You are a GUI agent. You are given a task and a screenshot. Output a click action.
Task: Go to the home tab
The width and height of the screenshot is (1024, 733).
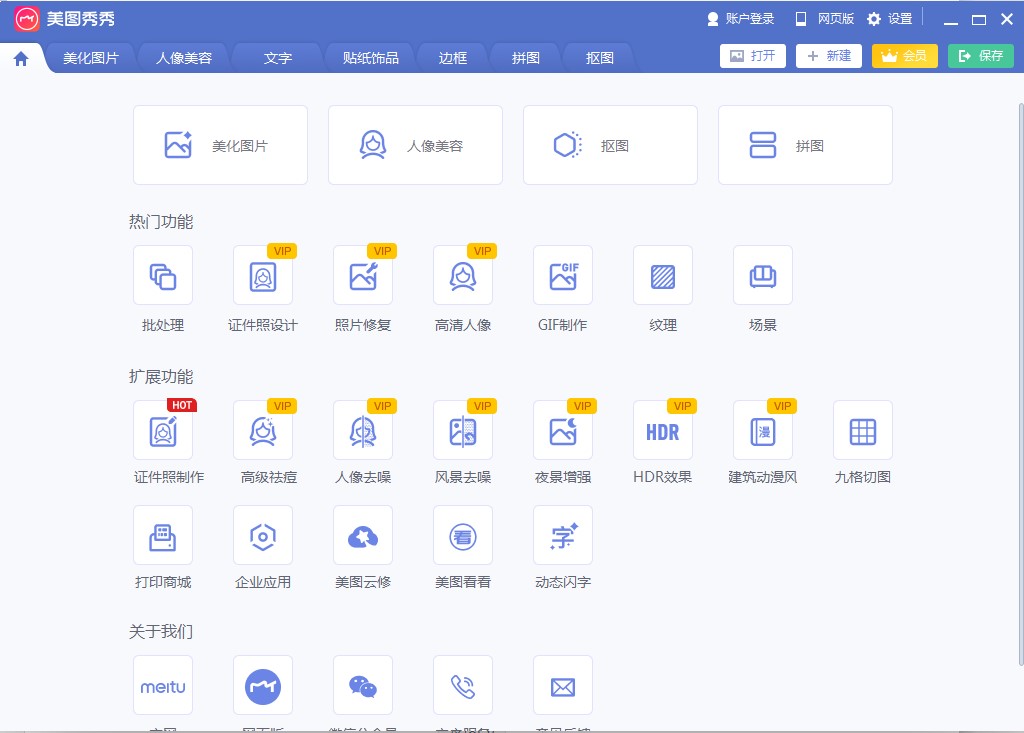(21, 59)
